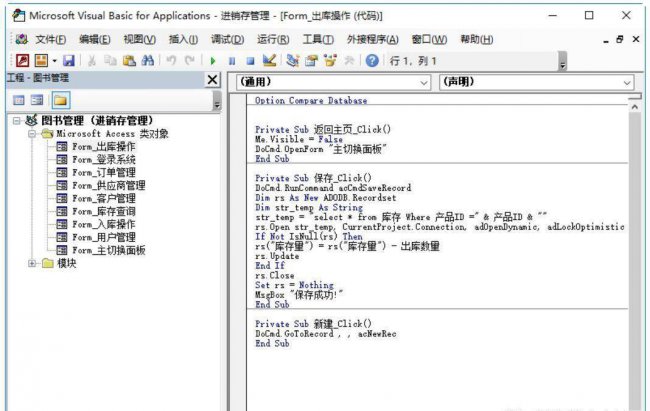650x411 pixels.
Task: Click the Copy icon in the toolbar
Action: (110, 61)
